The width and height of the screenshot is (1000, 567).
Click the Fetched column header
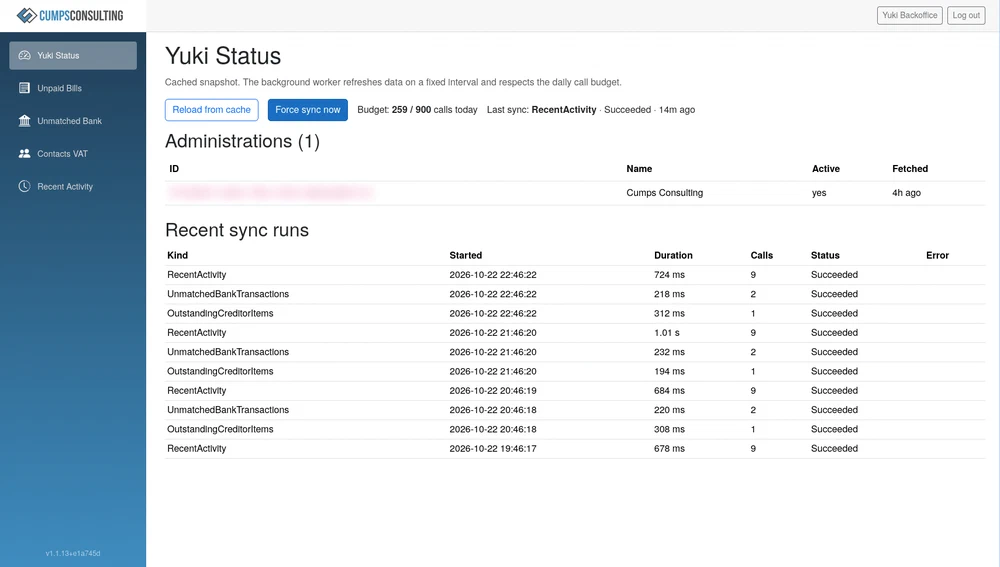(x=910, y=169)
